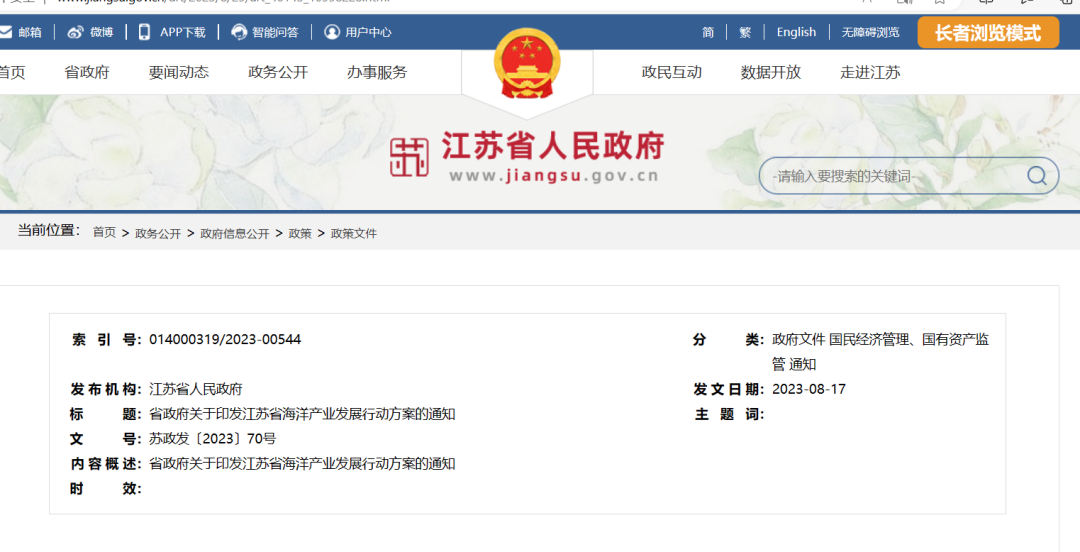Enable 长者浏览模式 senior mode

(x=987, y=32)
